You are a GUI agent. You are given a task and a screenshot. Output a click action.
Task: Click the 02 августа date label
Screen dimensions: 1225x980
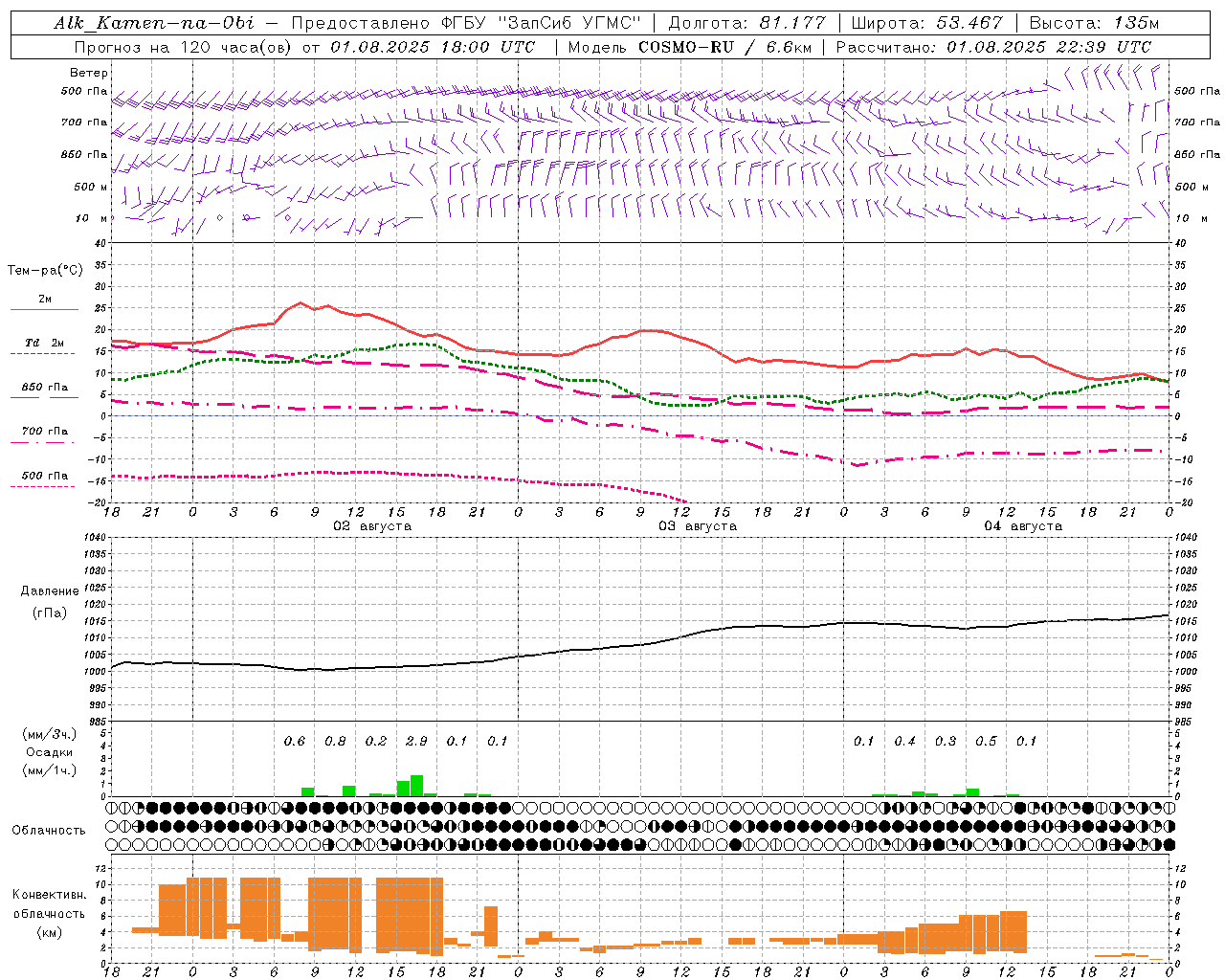pos(372,526)
